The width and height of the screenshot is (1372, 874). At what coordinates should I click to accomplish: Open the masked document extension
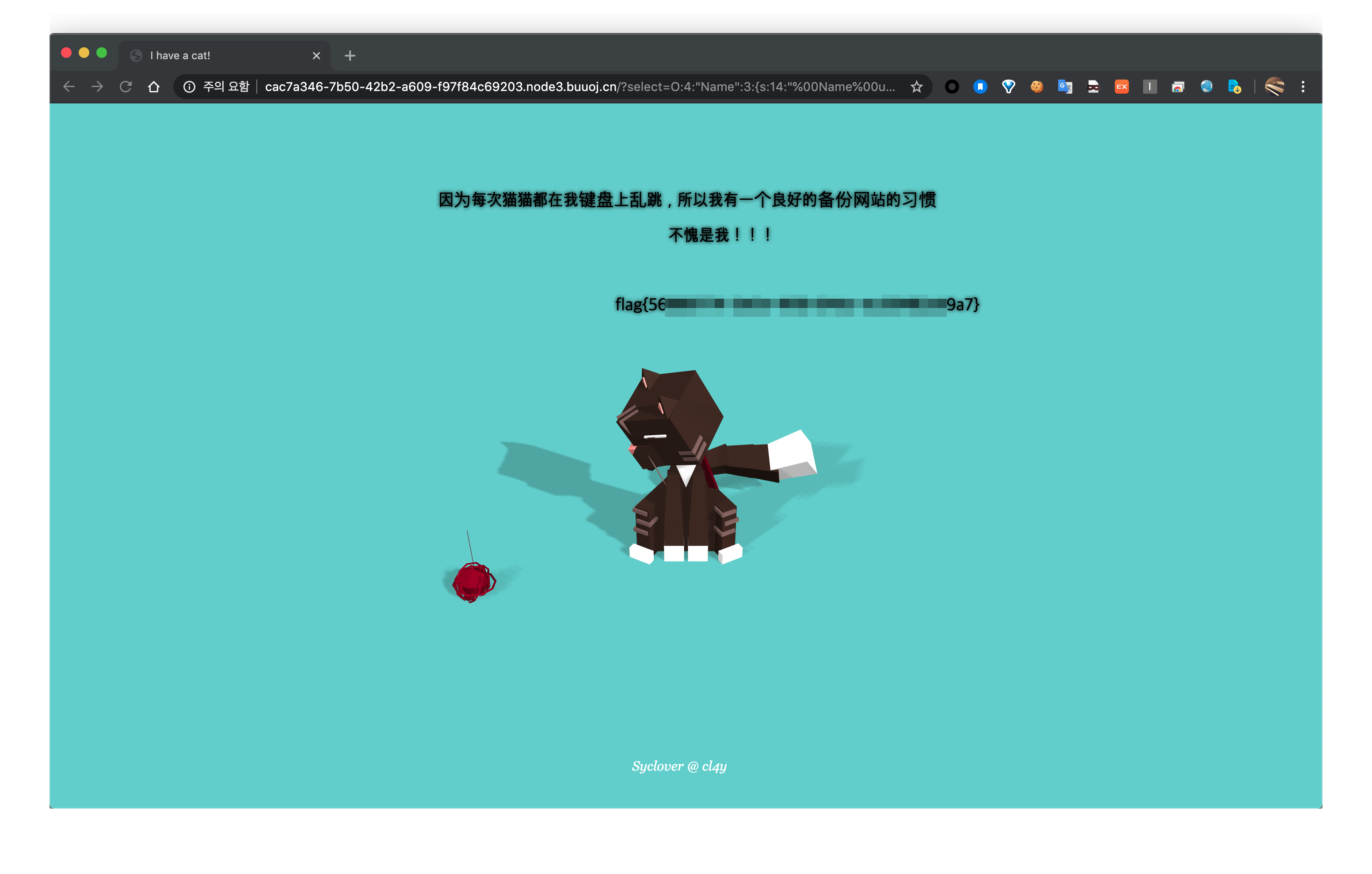click(x=1093, y=87)
